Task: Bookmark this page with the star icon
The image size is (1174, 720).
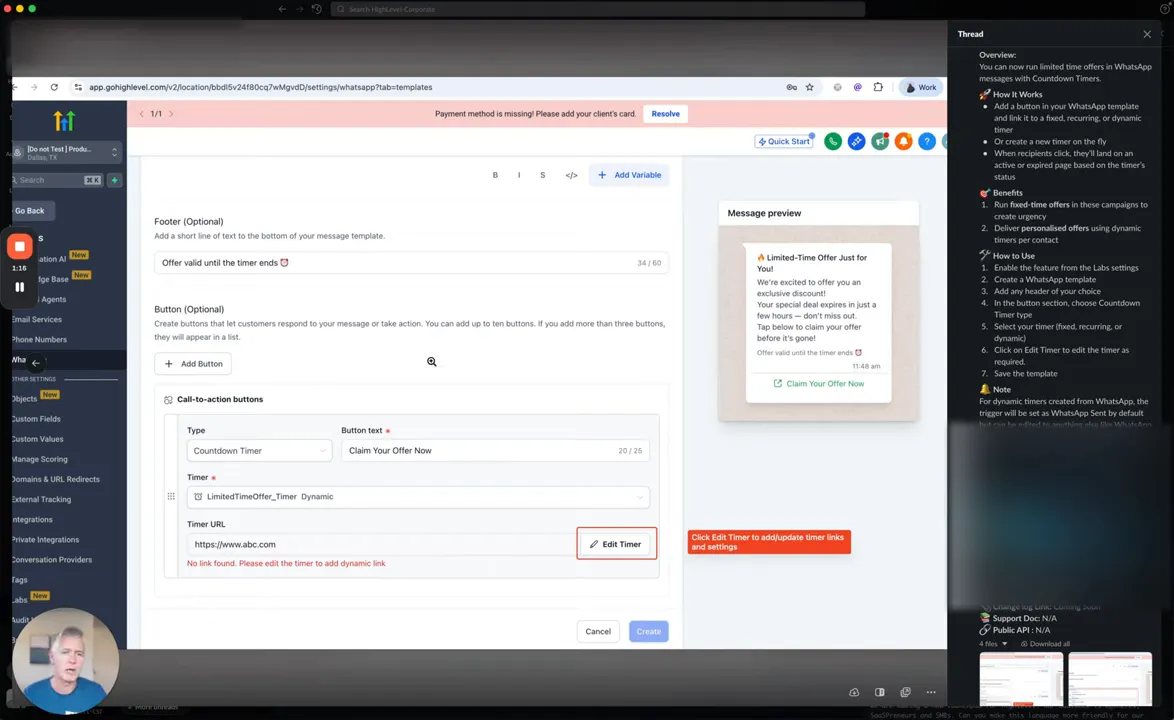Action: point(809,88)
